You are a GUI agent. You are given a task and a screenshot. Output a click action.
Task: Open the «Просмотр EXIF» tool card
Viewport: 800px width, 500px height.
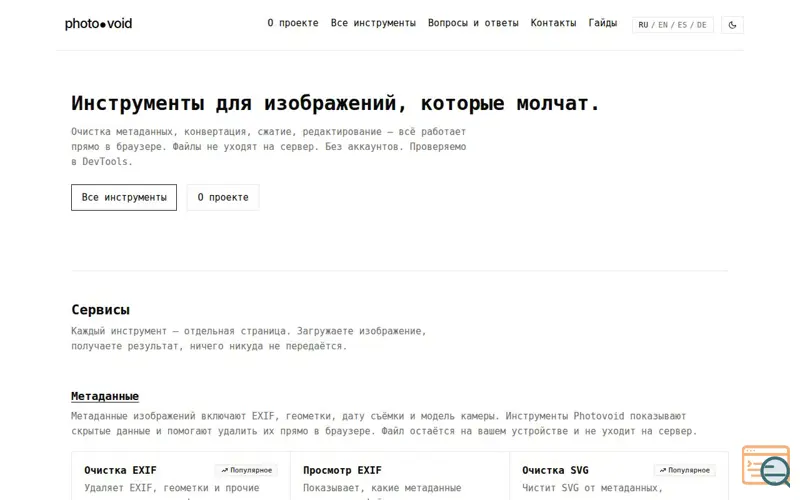[x=399, y=476]
